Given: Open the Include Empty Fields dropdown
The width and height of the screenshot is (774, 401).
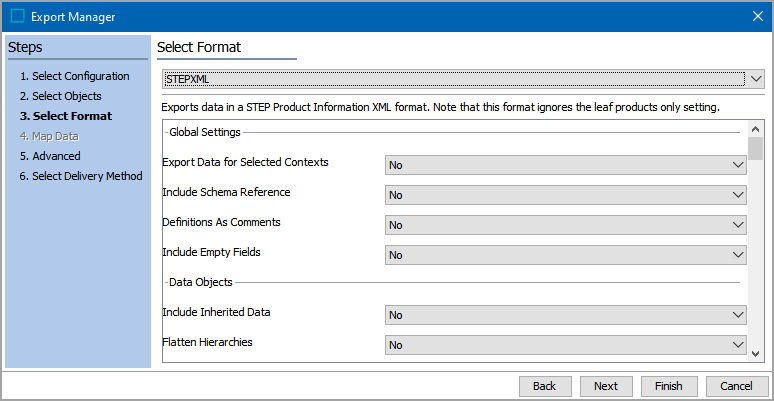Looking at the screenshot, I should click(x=566, y=255).
